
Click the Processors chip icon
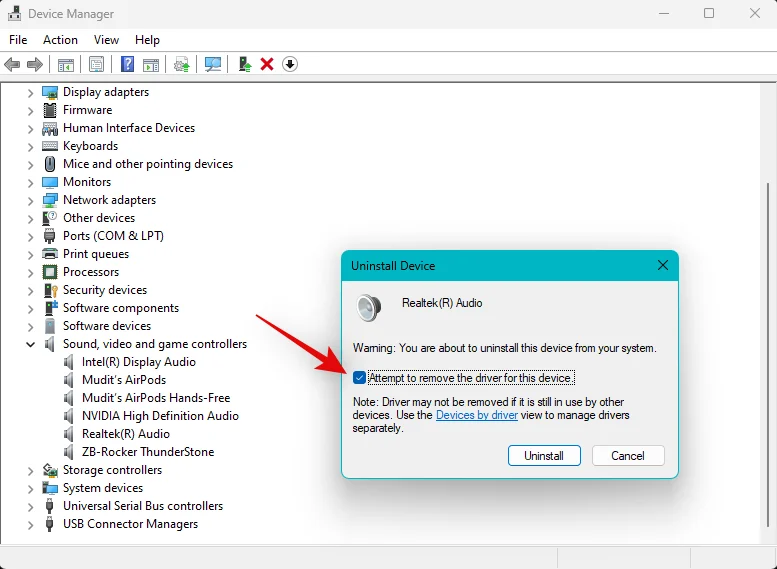(x=50, y=272)
